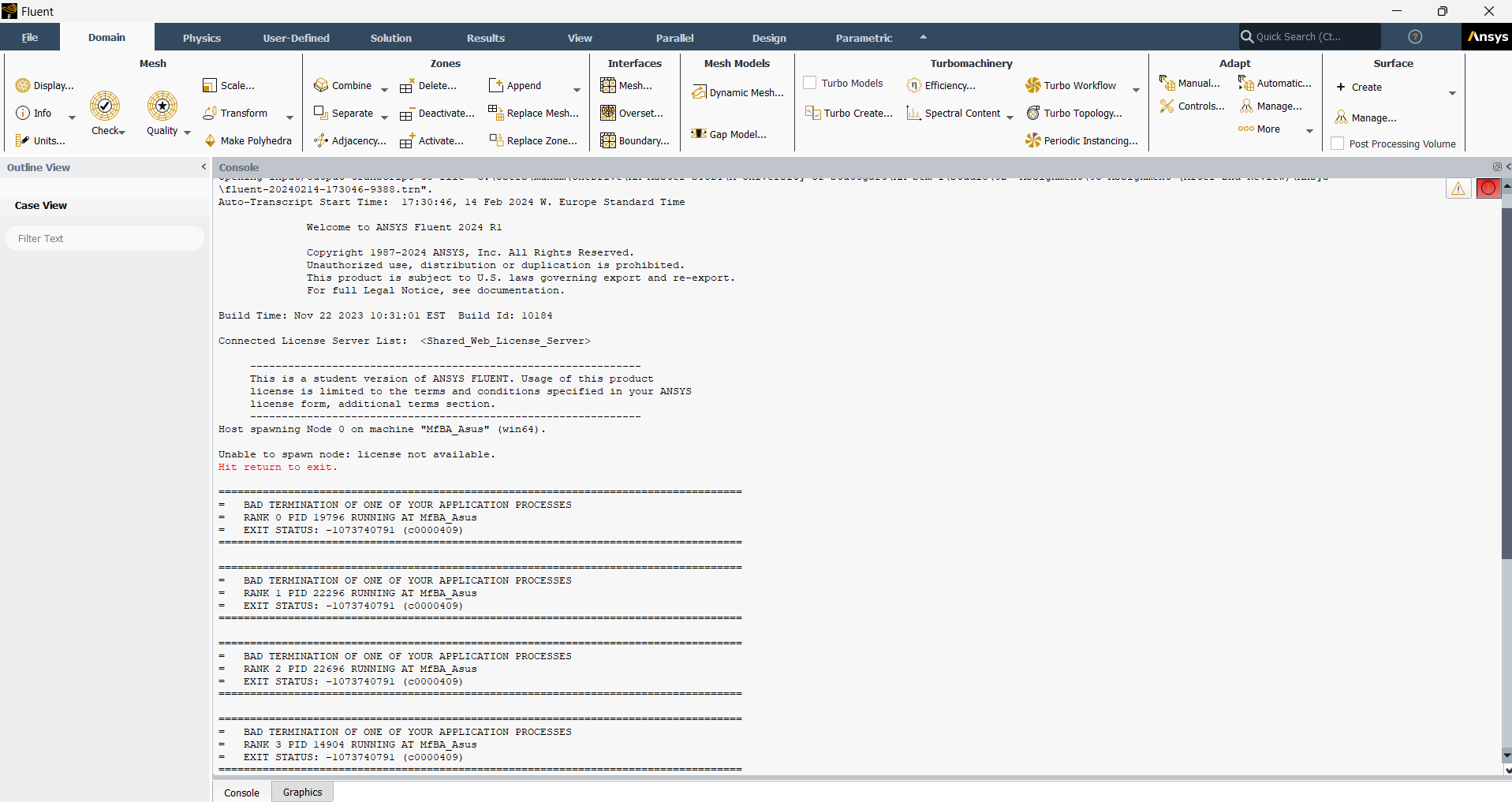The image size is (1512, 802).
Task: Expand the Transform dropdown arrow
Action: (289, 118)
